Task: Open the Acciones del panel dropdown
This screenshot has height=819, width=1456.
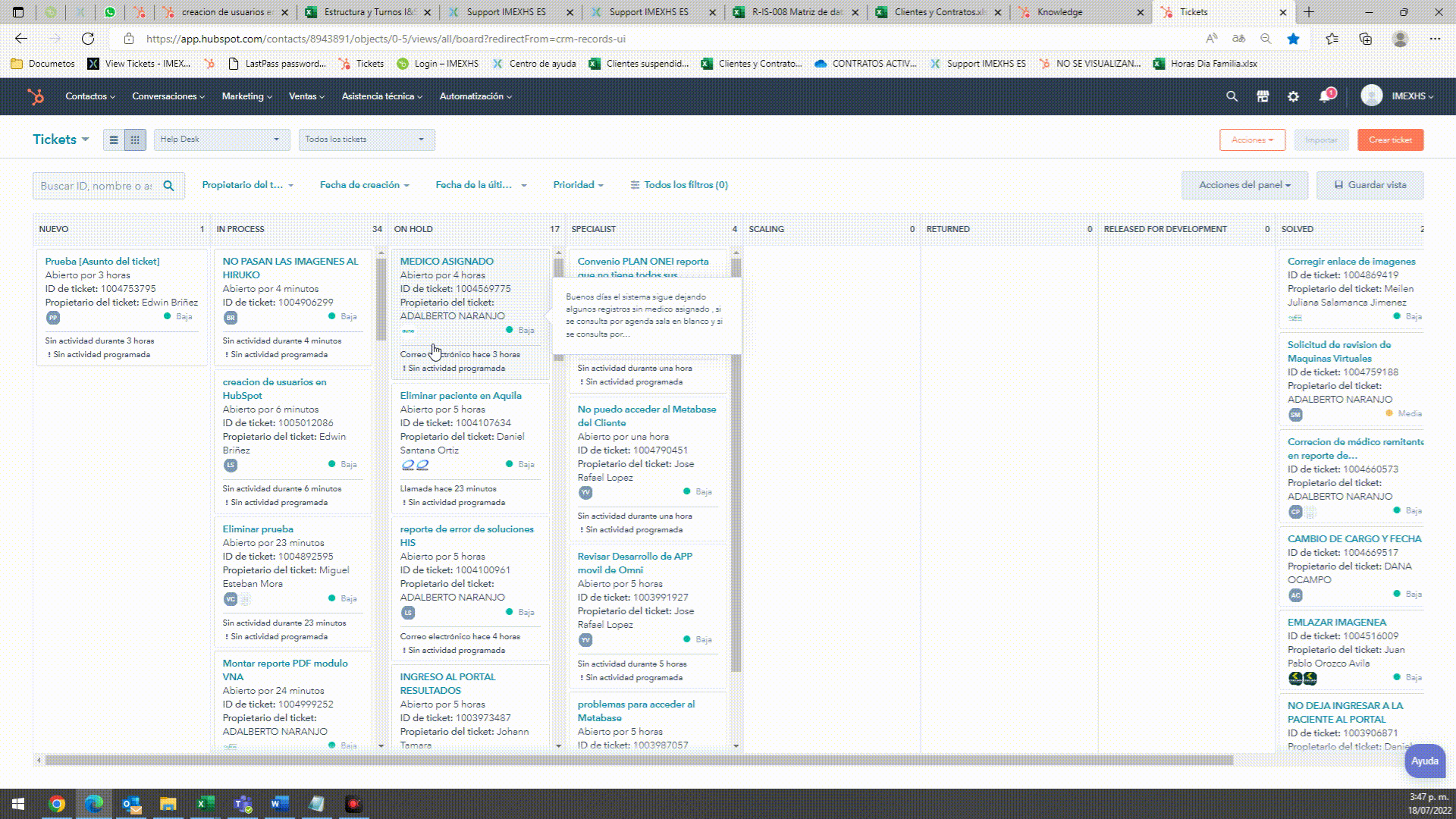Action: [x=1244, y=185]
